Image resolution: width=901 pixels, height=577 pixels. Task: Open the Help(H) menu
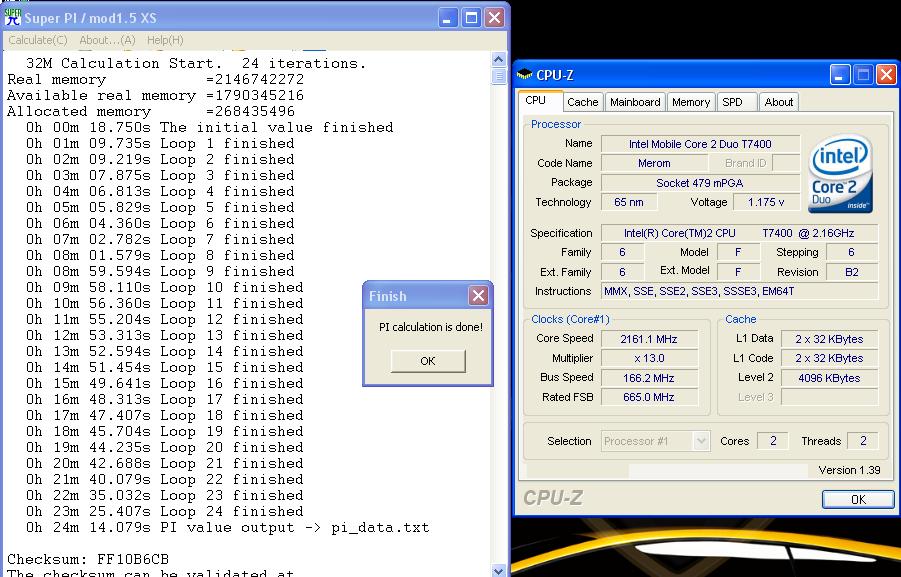[165, 40]
